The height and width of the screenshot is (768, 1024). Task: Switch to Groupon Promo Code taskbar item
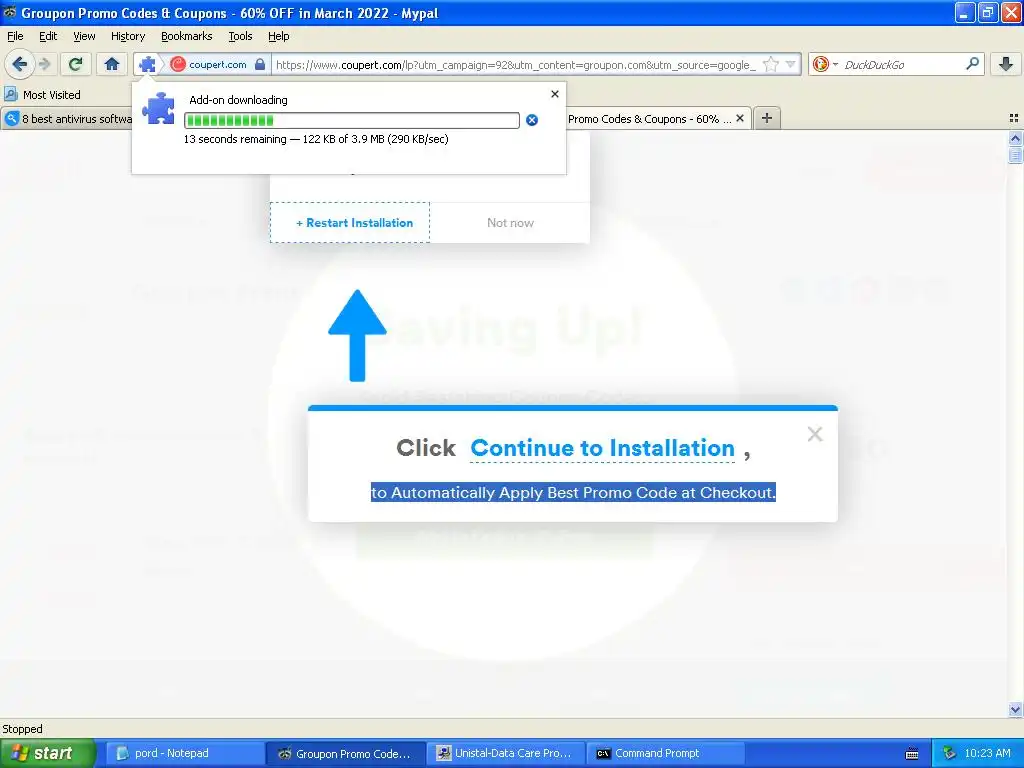(345, 753)
